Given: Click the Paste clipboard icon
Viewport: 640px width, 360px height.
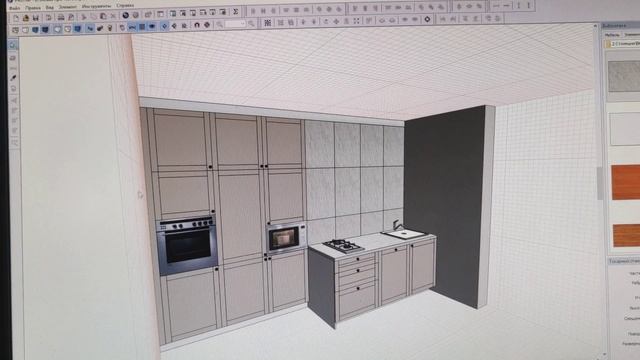Looking at the screenshot, I should 103,16.
